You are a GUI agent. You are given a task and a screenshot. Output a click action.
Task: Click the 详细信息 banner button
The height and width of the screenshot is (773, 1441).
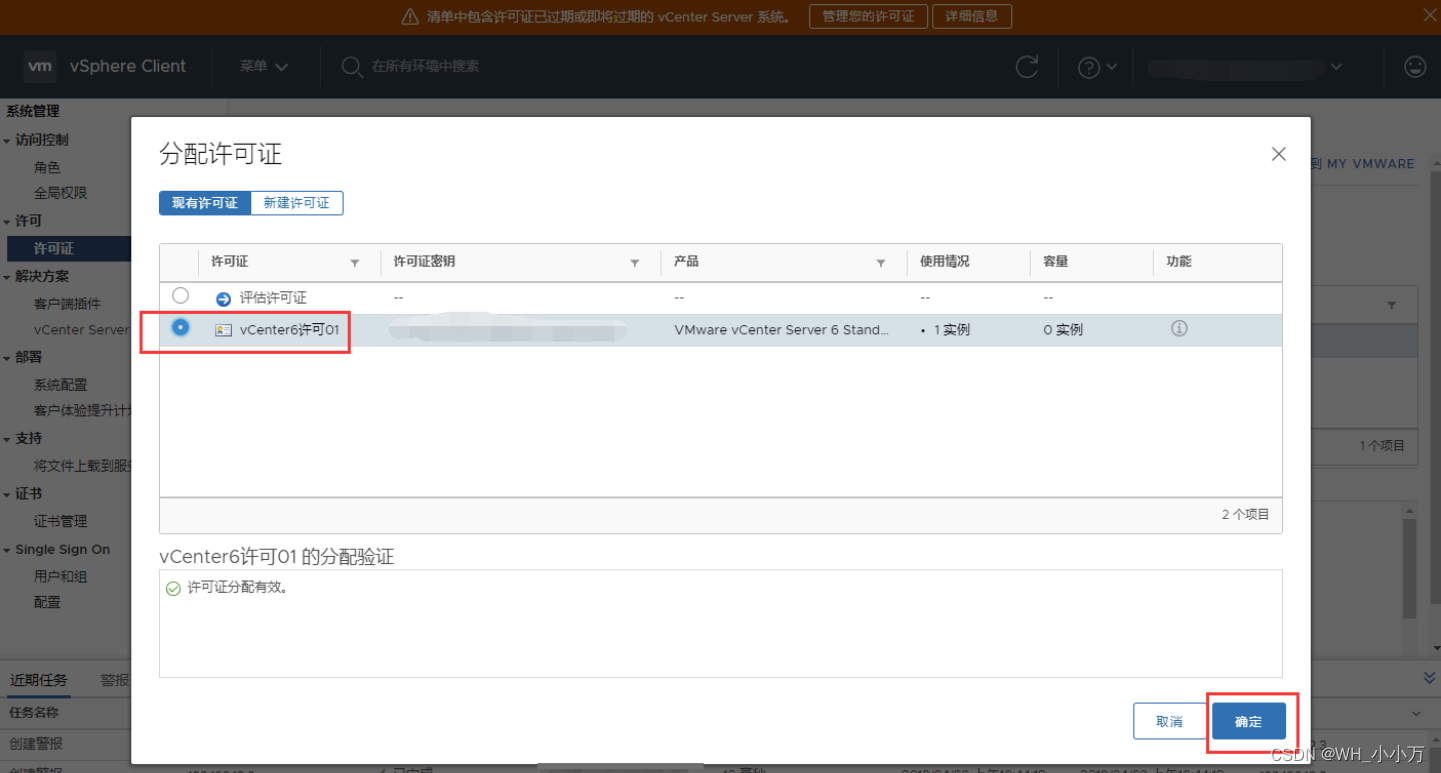pyautogui.click(x=971, y=17)
